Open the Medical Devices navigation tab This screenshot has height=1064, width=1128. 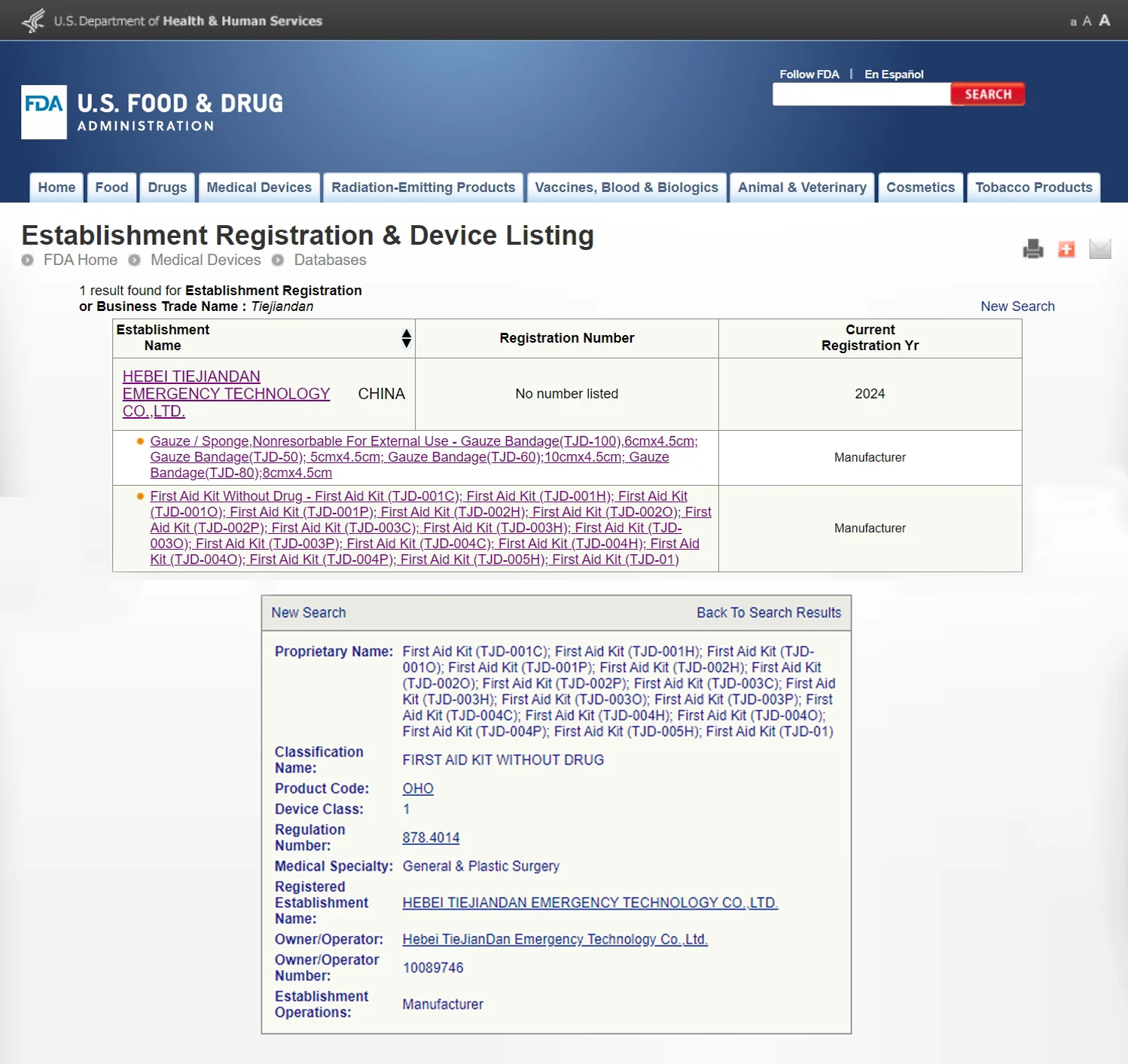259,187
